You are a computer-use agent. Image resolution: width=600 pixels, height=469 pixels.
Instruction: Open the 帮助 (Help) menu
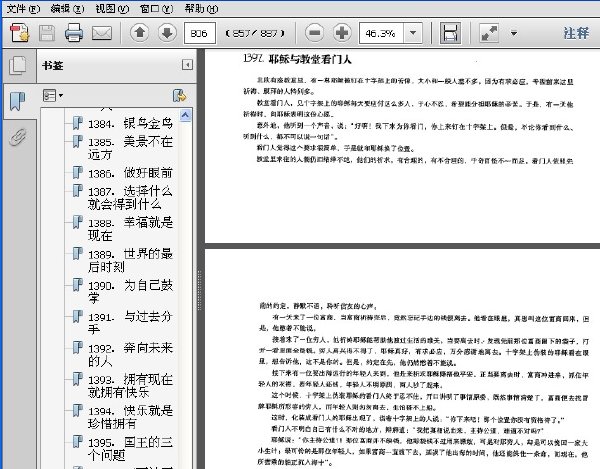pyautogui.click(x=201, y=8)
